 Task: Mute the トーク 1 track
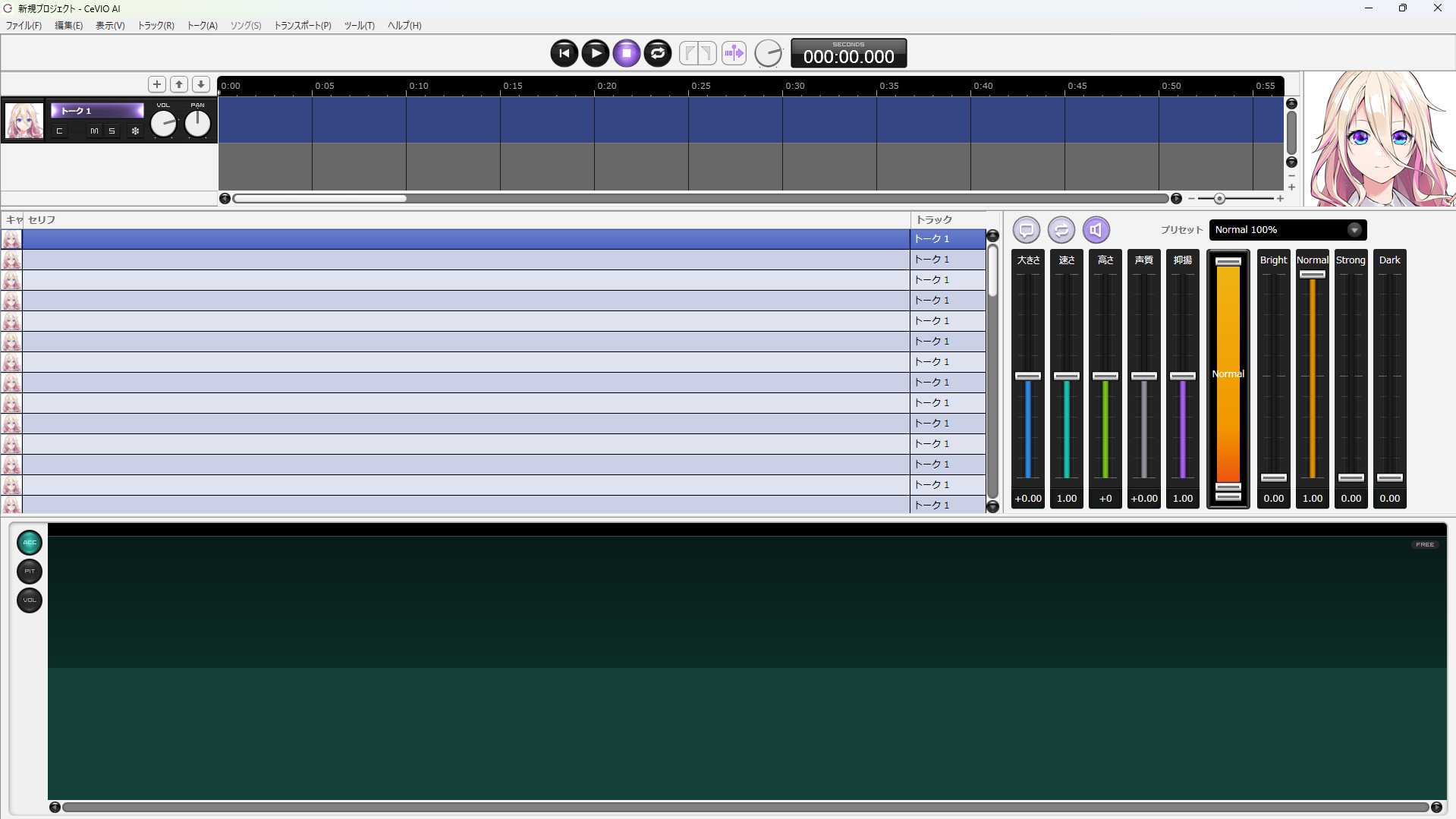tap(94, 131)
